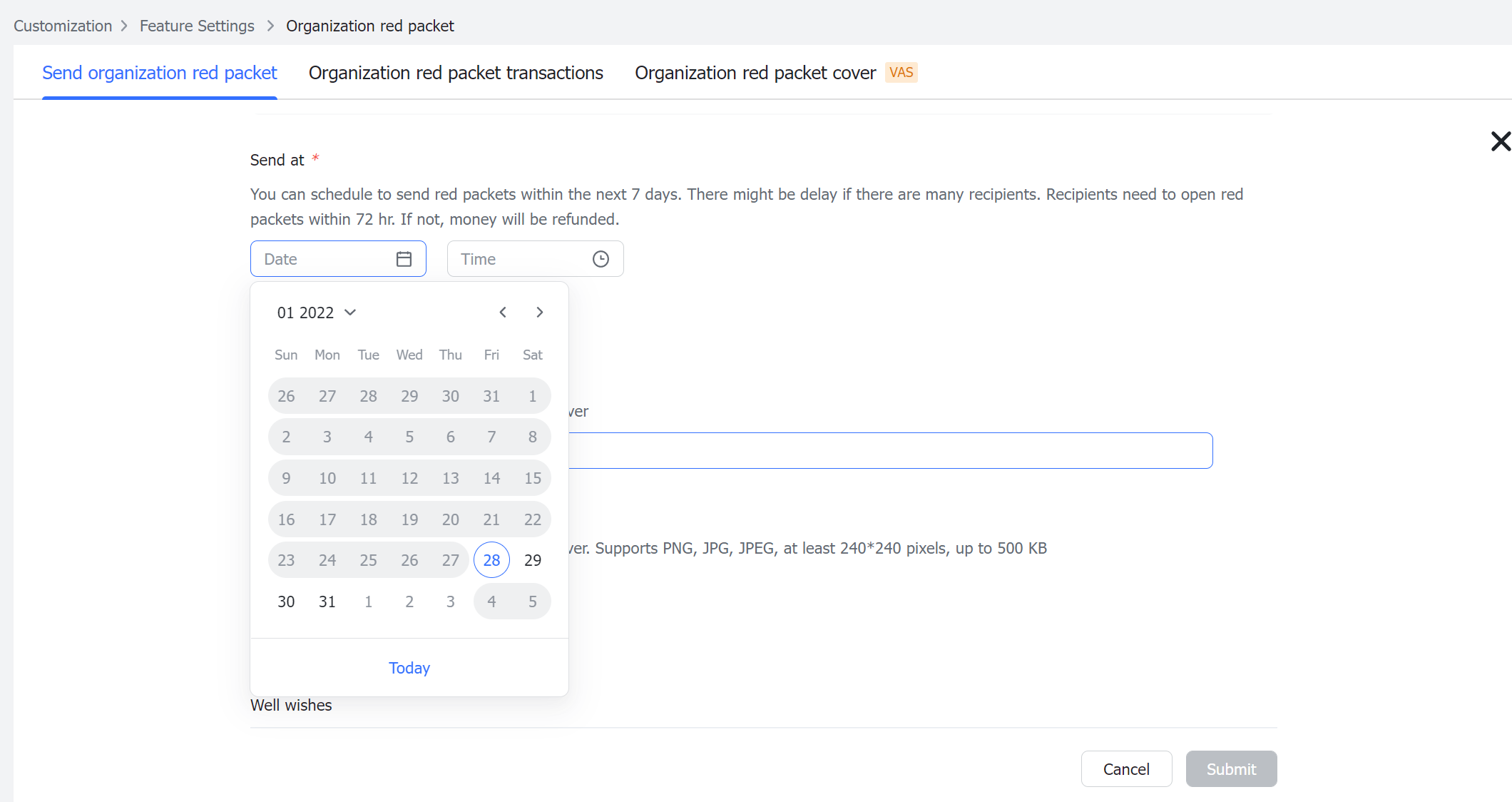Open the date picker calendar icon

click(404, 258)
